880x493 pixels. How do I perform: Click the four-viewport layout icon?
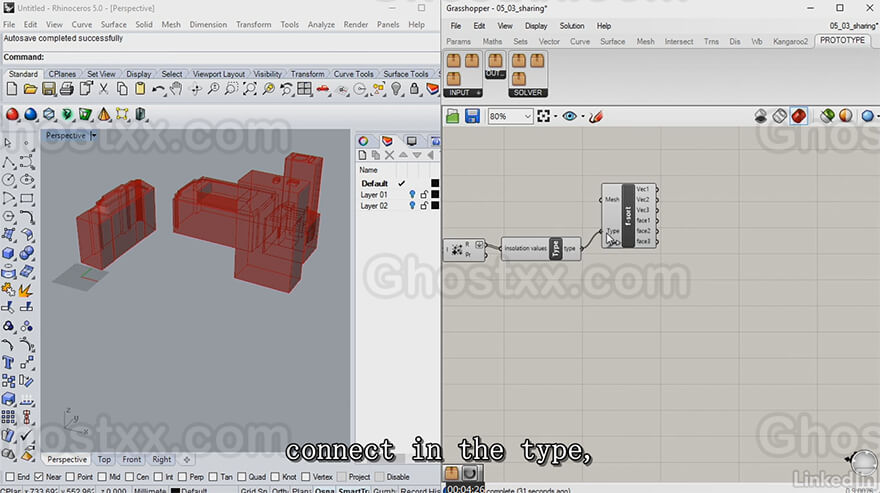pyautogui.click(x=304, y=89)
